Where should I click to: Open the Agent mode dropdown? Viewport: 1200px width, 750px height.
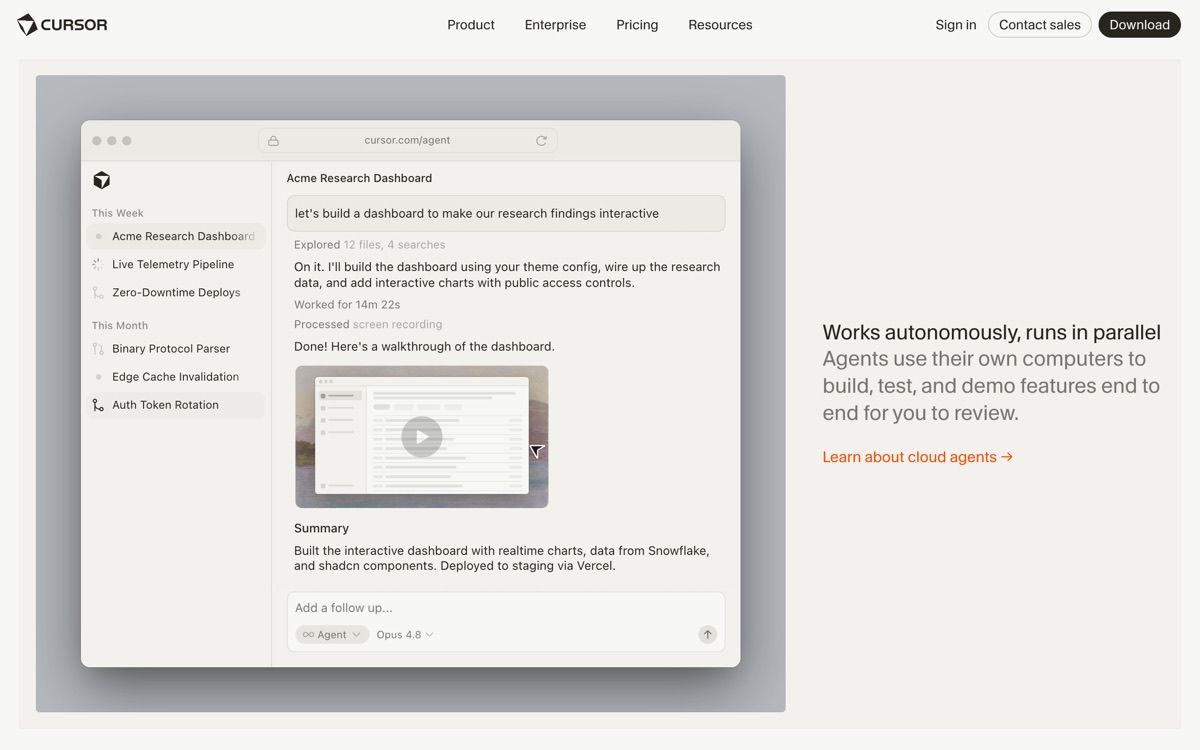click(x=332, y=634)
